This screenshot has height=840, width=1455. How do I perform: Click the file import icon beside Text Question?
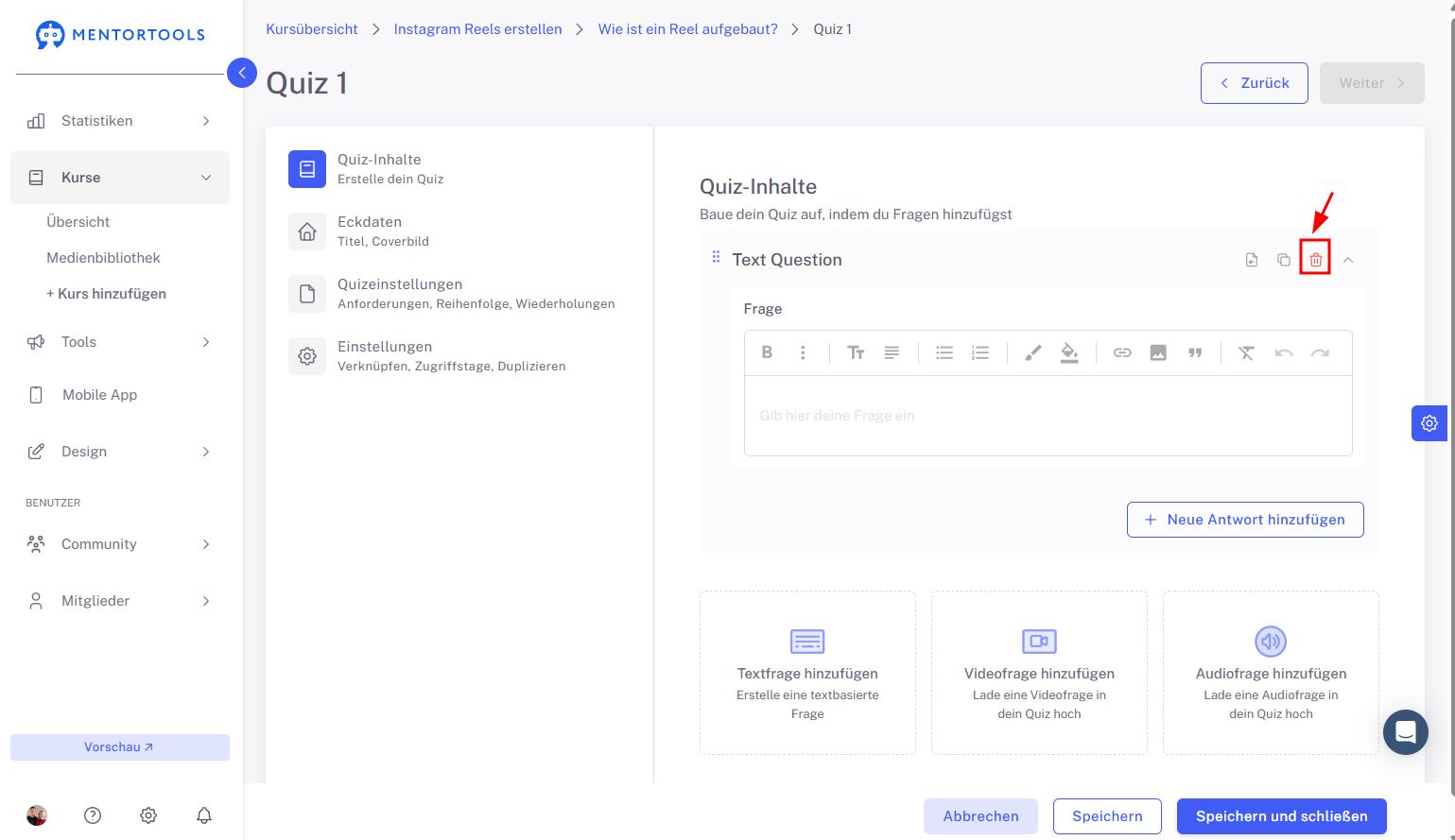click(1252, 260)
